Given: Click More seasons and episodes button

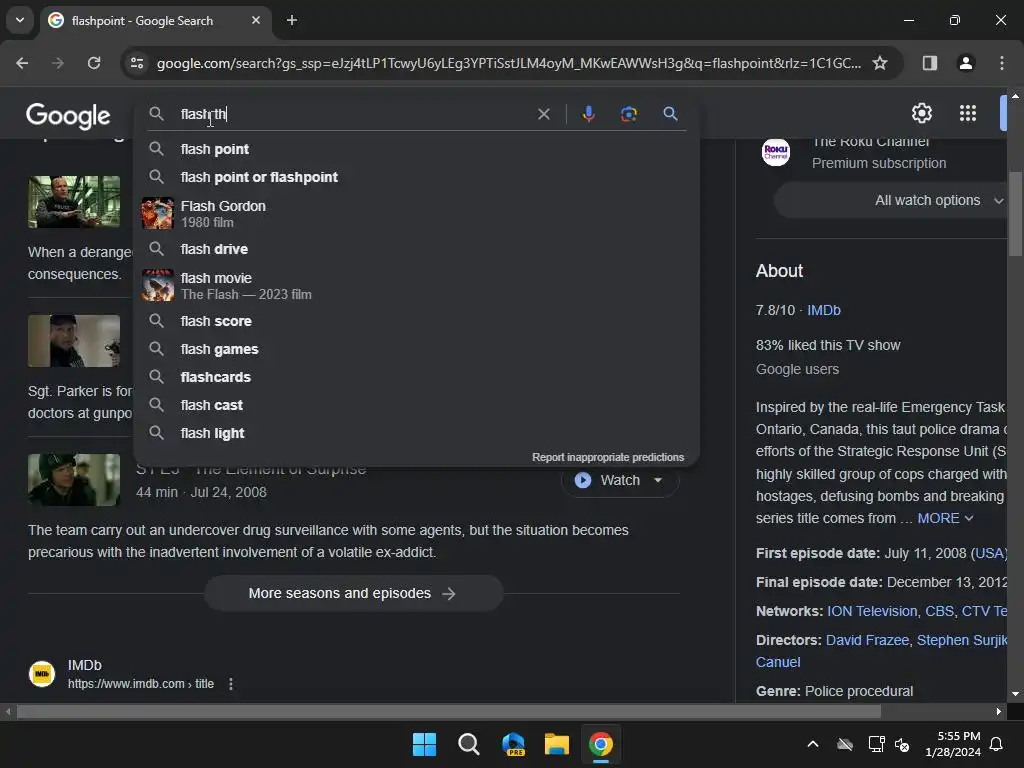Looking at the screenshot, I should pos(353,593).
